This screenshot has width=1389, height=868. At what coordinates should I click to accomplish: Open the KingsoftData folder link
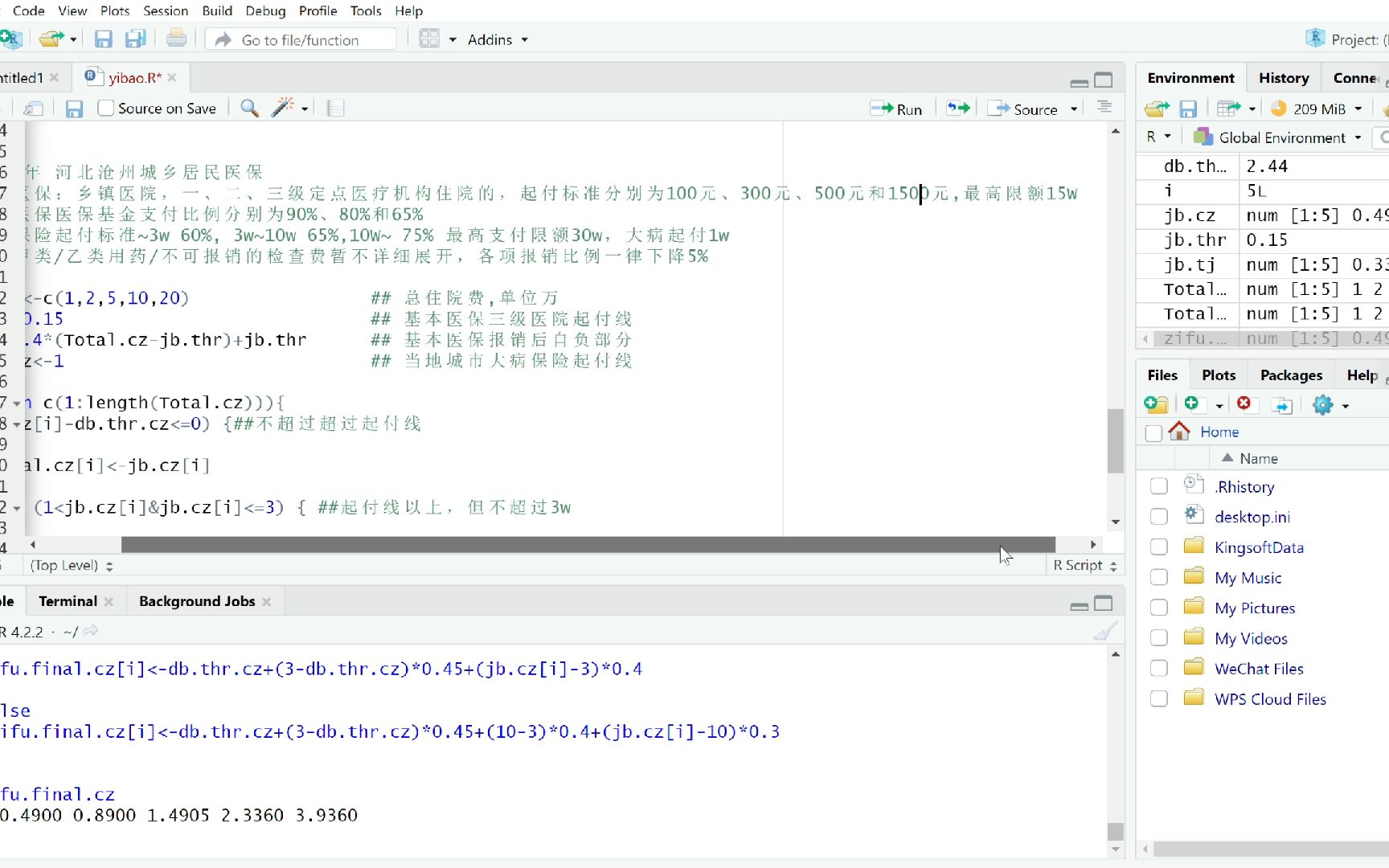[x=1259, y=547]
